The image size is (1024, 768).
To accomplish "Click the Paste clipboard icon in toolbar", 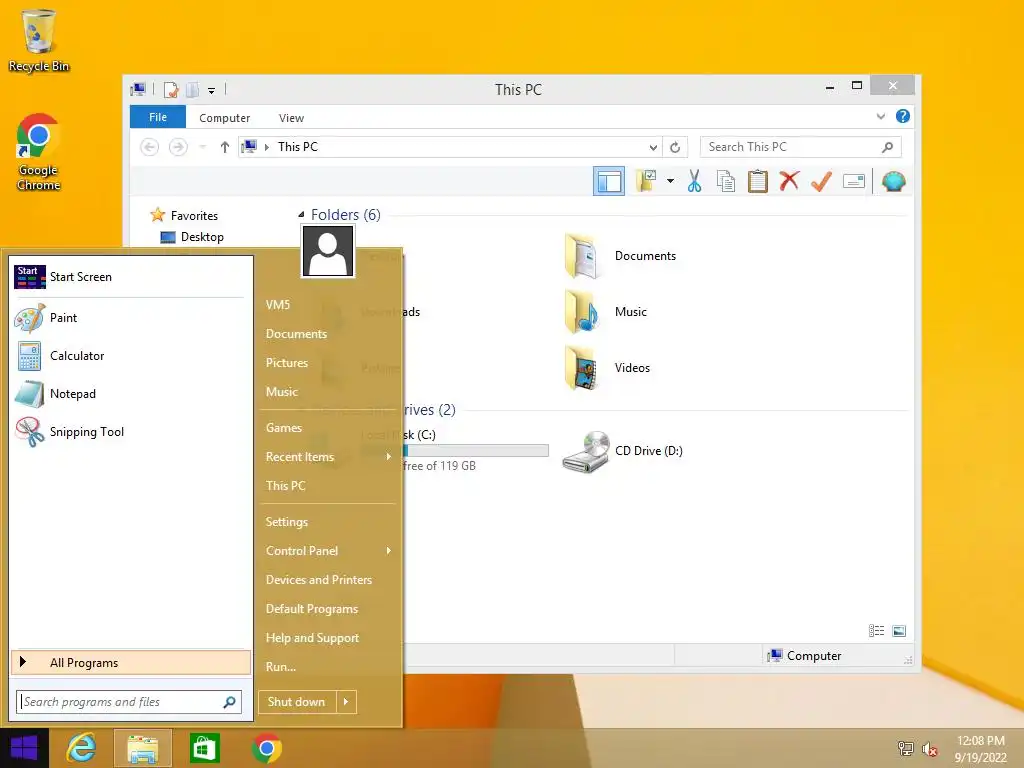I will click(x=758, y=181).
